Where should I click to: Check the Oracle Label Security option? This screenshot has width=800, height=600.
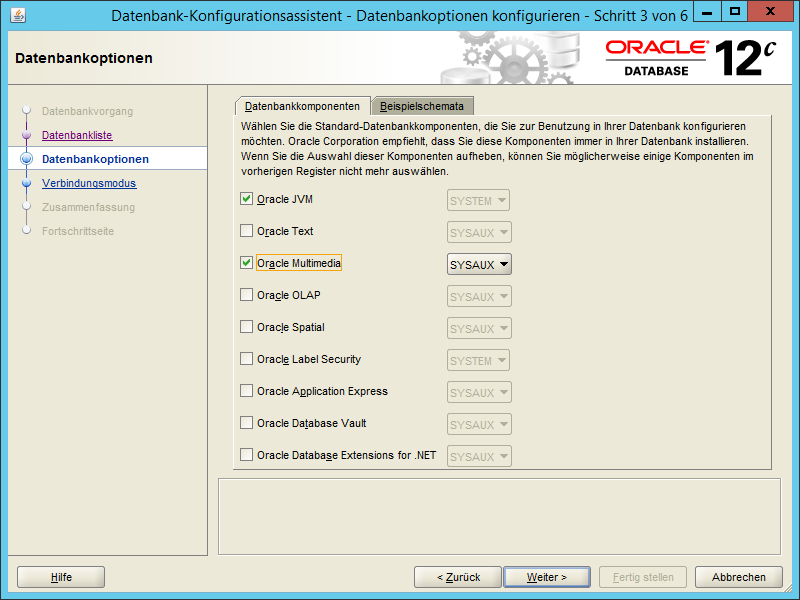[x=246, y=359]
